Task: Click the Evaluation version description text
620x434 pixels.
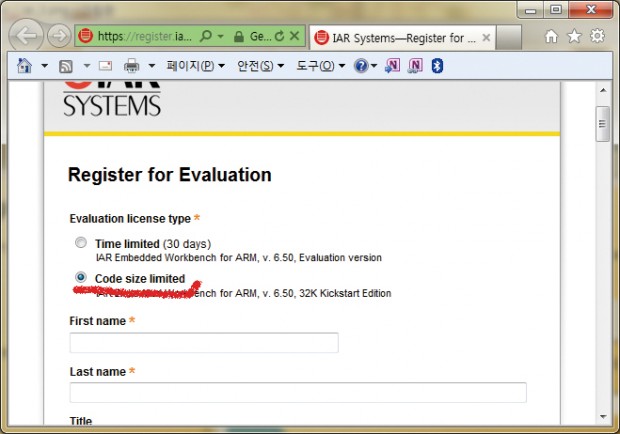Action: tap(238, 258)
